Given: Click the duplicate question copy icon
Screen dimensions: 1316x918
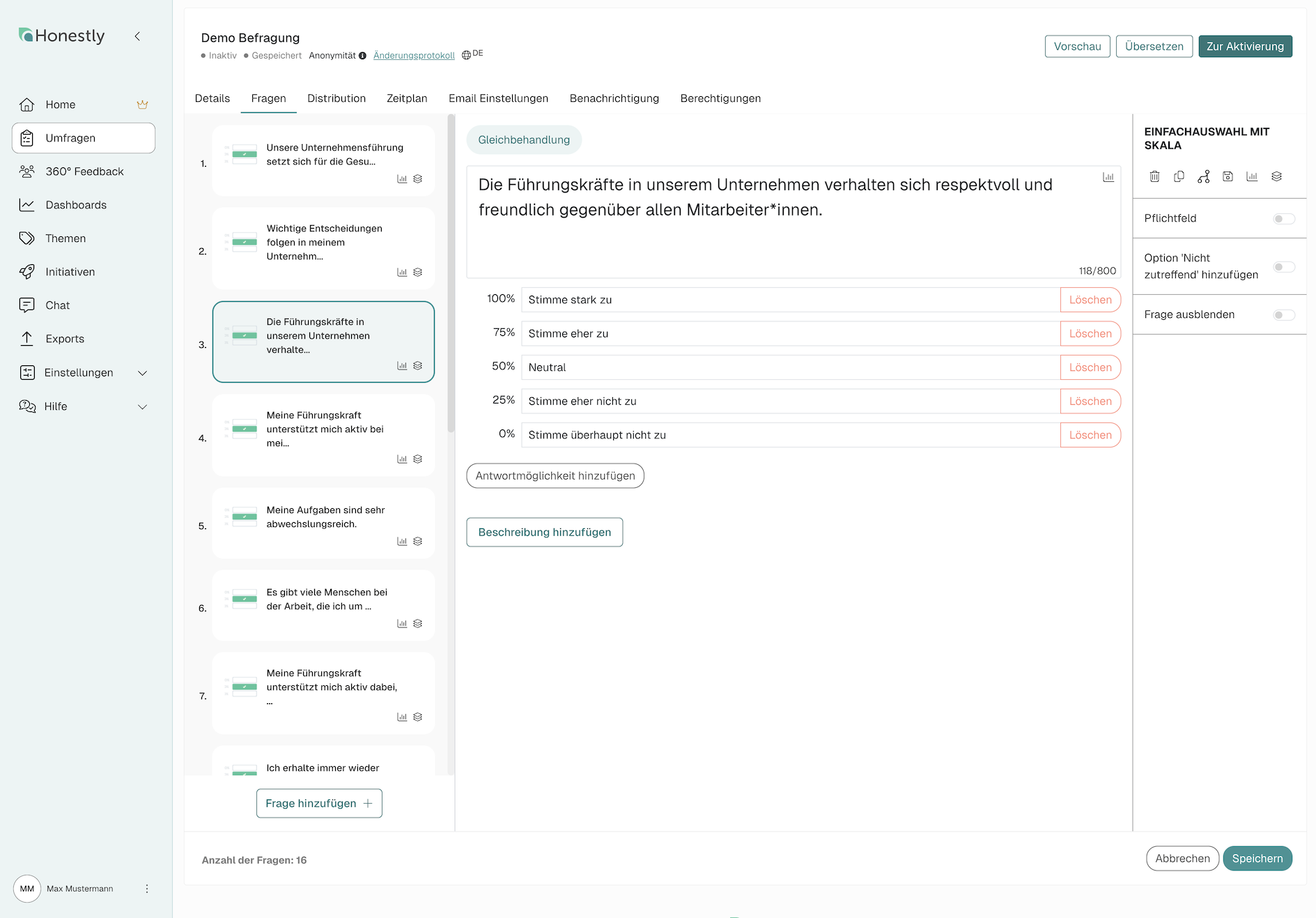Looking at the screenshot, I should pos(1179,176).
